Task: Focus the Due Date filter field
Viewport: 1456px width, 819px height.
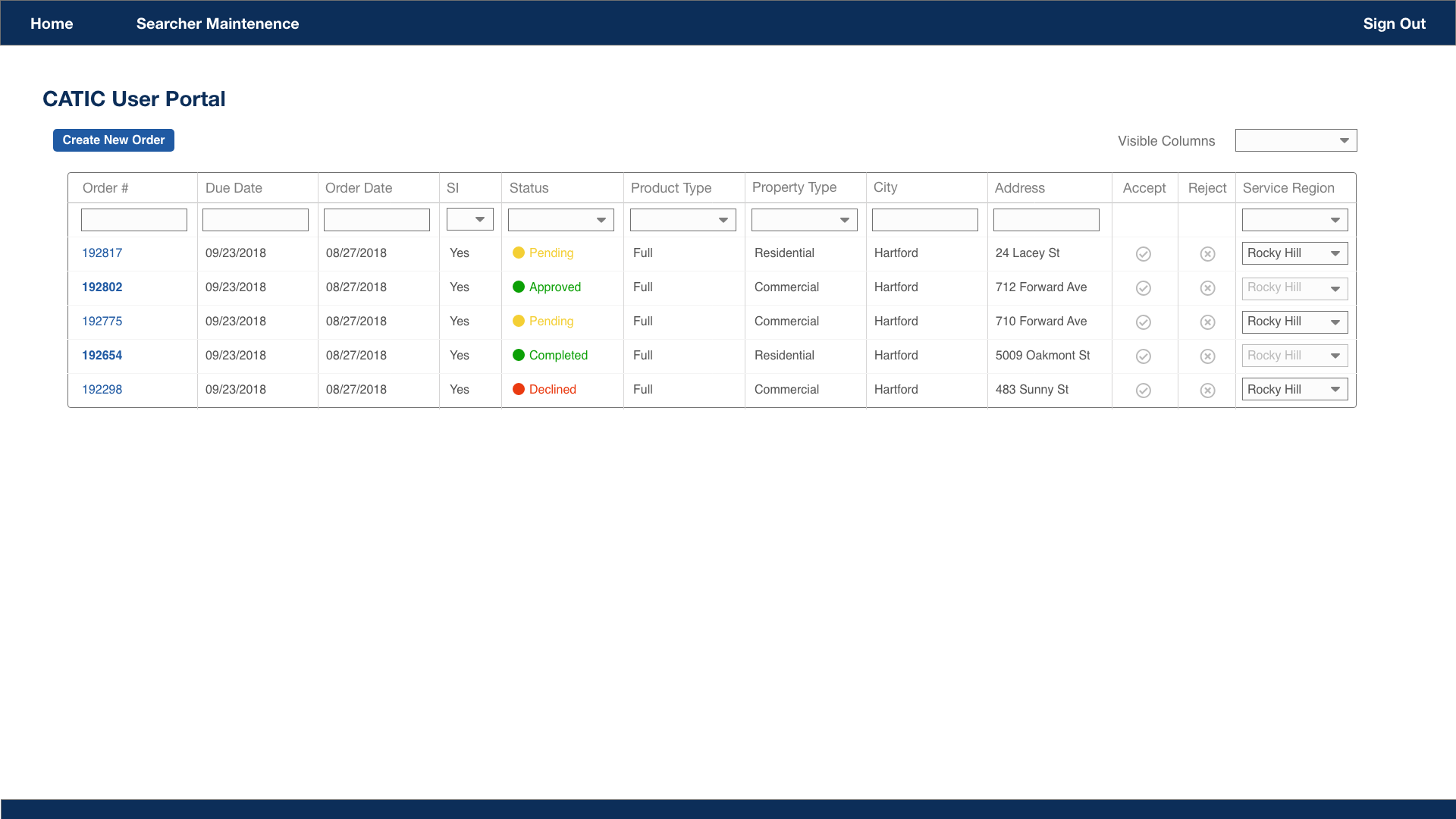Action: coord(256,220)
